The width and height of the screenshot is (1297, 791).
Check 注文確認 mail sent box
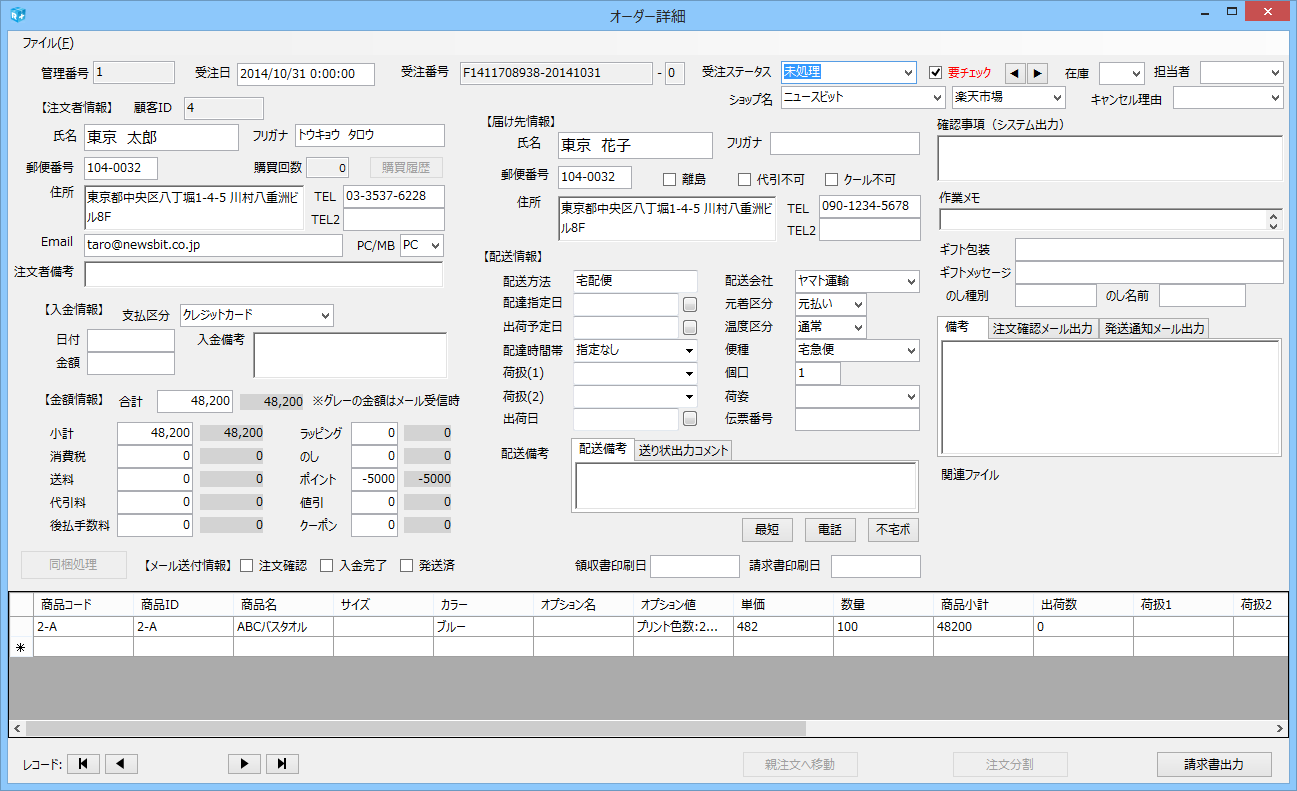[247, 566]
